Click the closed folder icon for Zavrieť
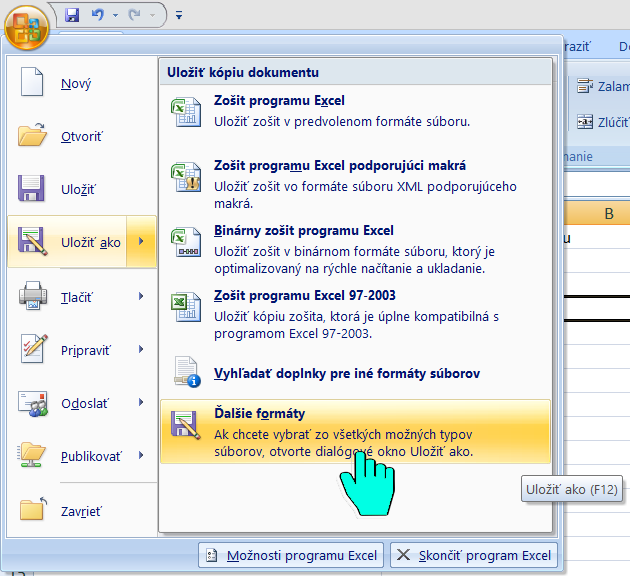This screenshot has height=576, width=630. tap(33, 509)
